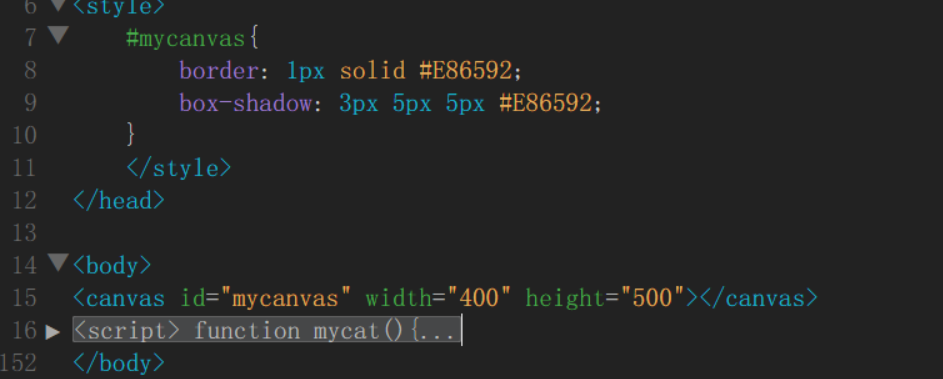This screenshot has height=379, width=943.
Task: Collapse the #mycanvas rule fold triangle
Action: 57,35
